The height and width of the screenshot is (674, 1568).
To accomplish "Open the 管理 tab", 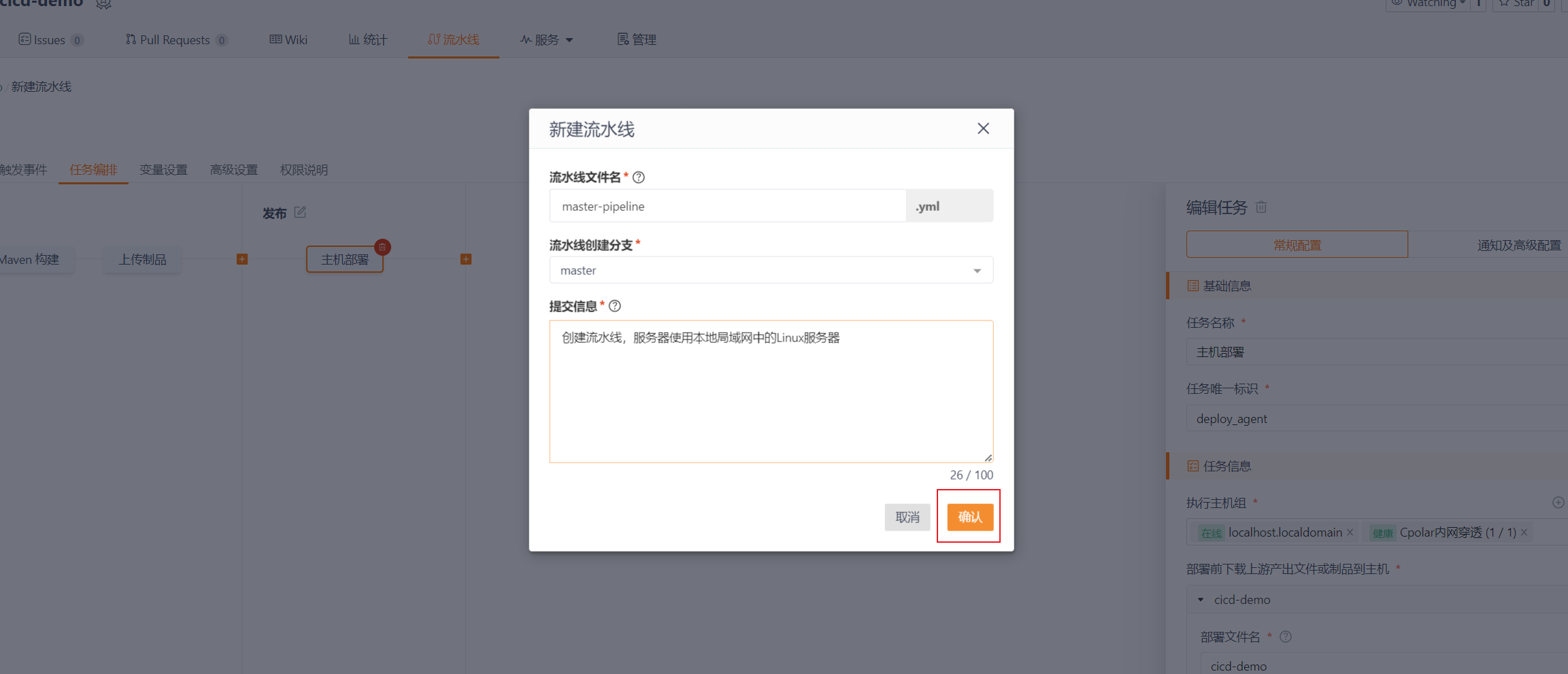I will coord(637,39).
